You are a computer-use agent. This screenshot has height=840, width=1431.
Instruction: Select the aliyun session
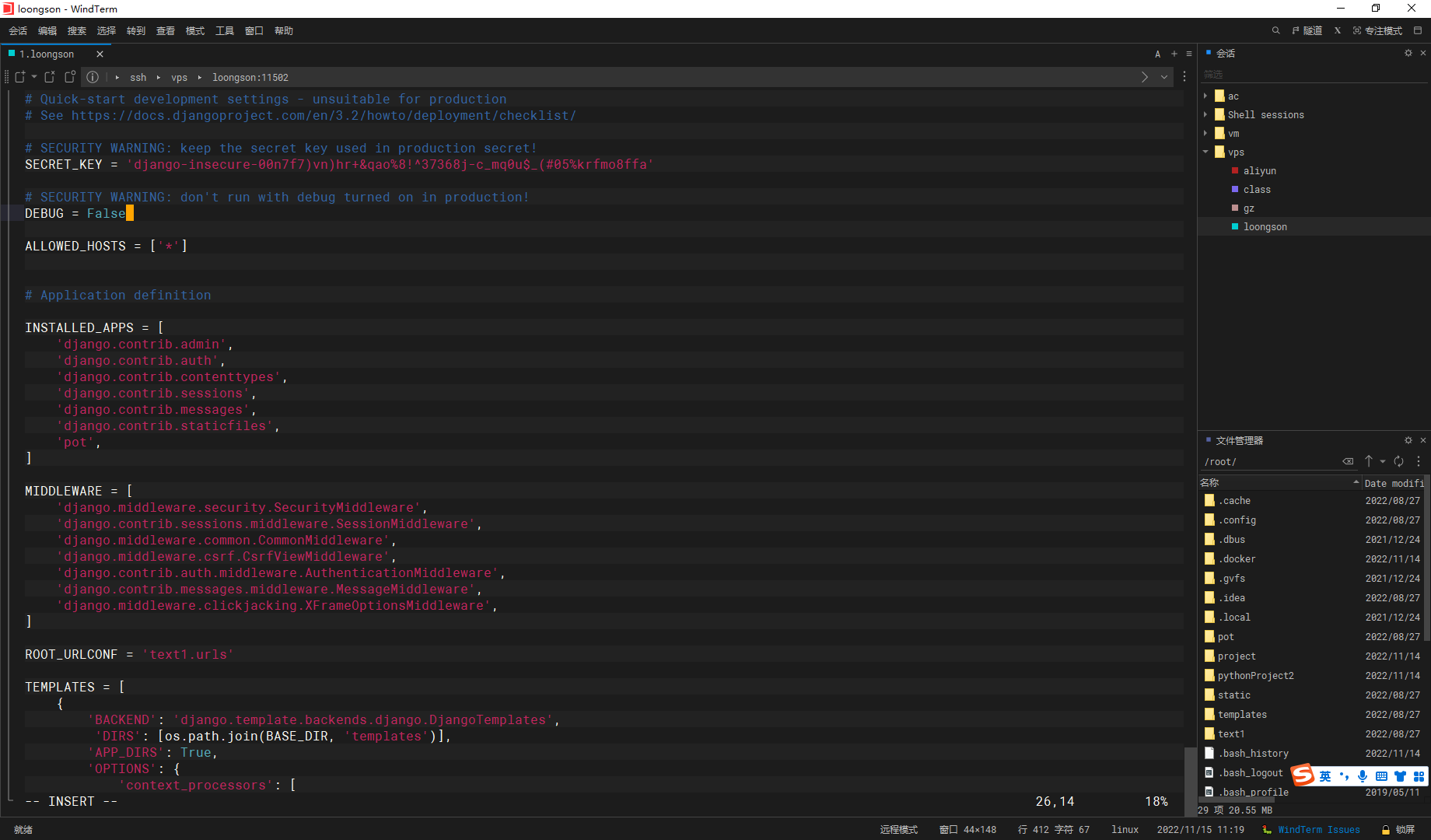[x=1259, y=171]
